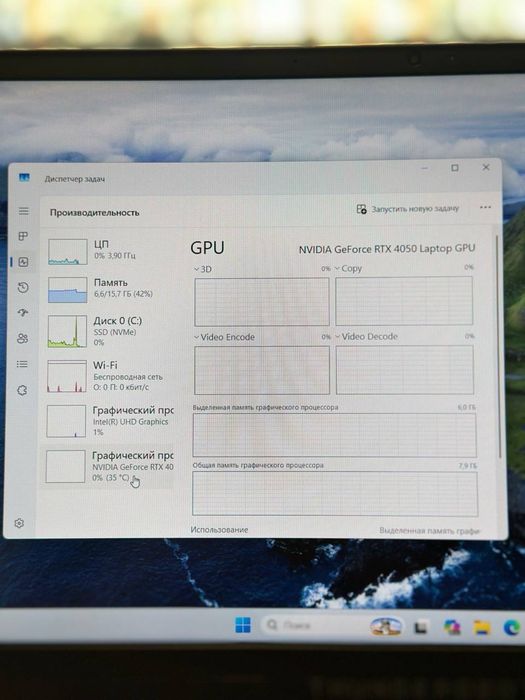Select the Performance page icon

point(23,262)
